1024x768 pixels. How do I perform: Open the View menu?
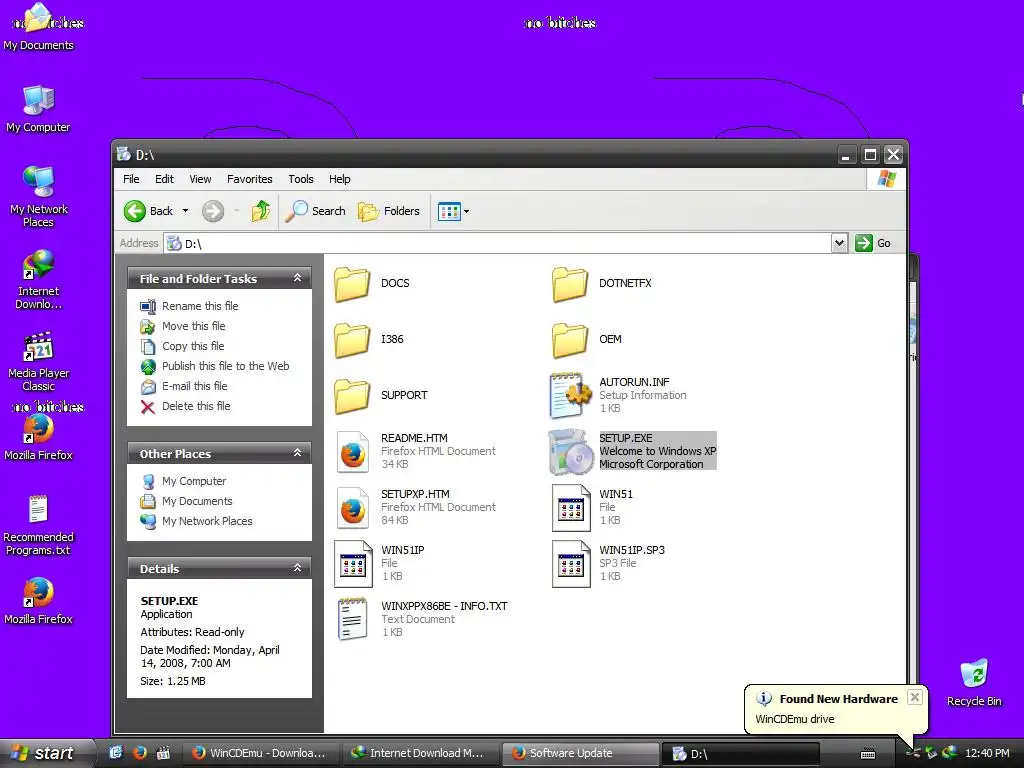click(200, 179)
